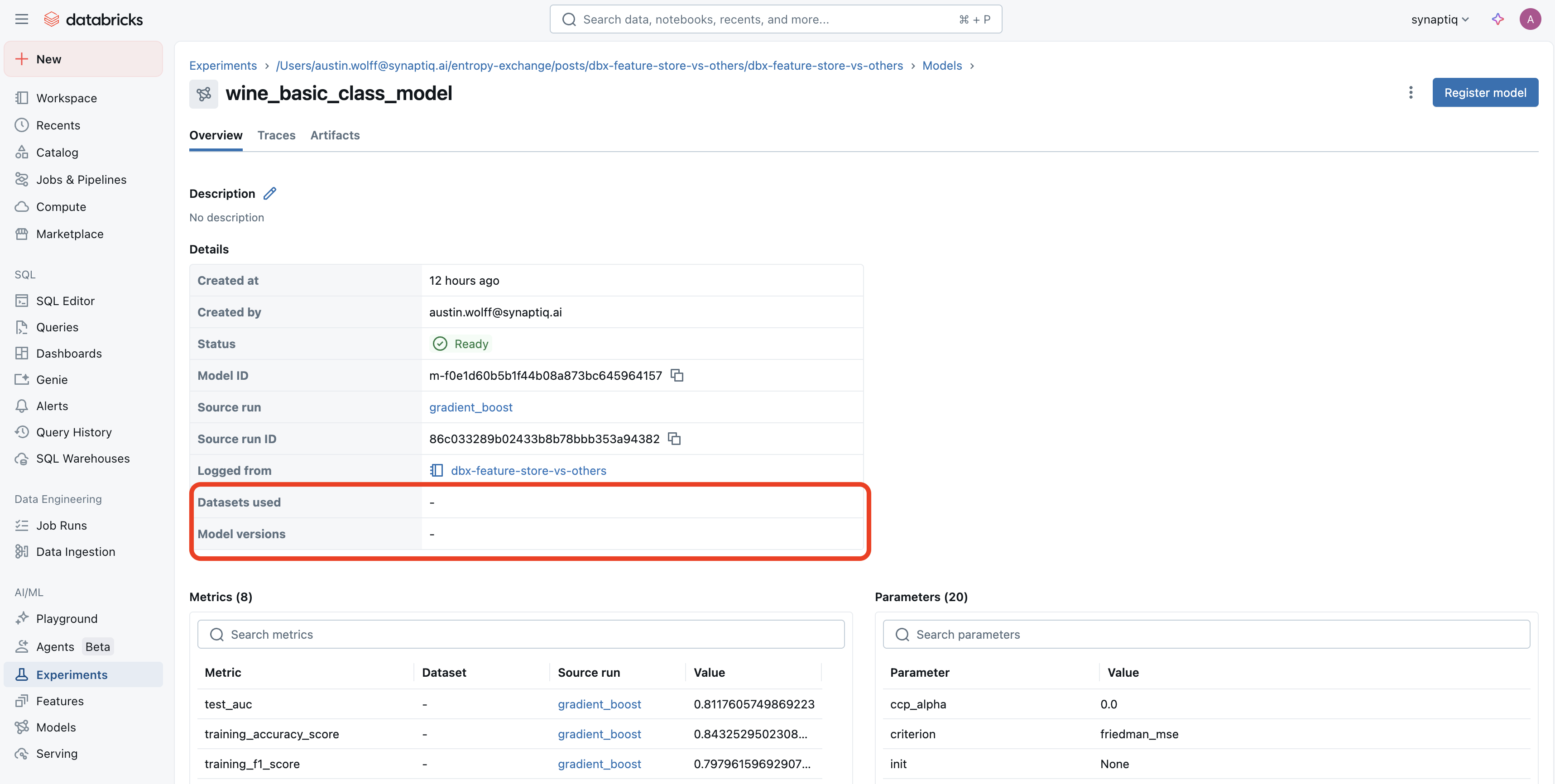
Task: Open the Playground page
Action: pyautogui.click(x=67, y=619)
